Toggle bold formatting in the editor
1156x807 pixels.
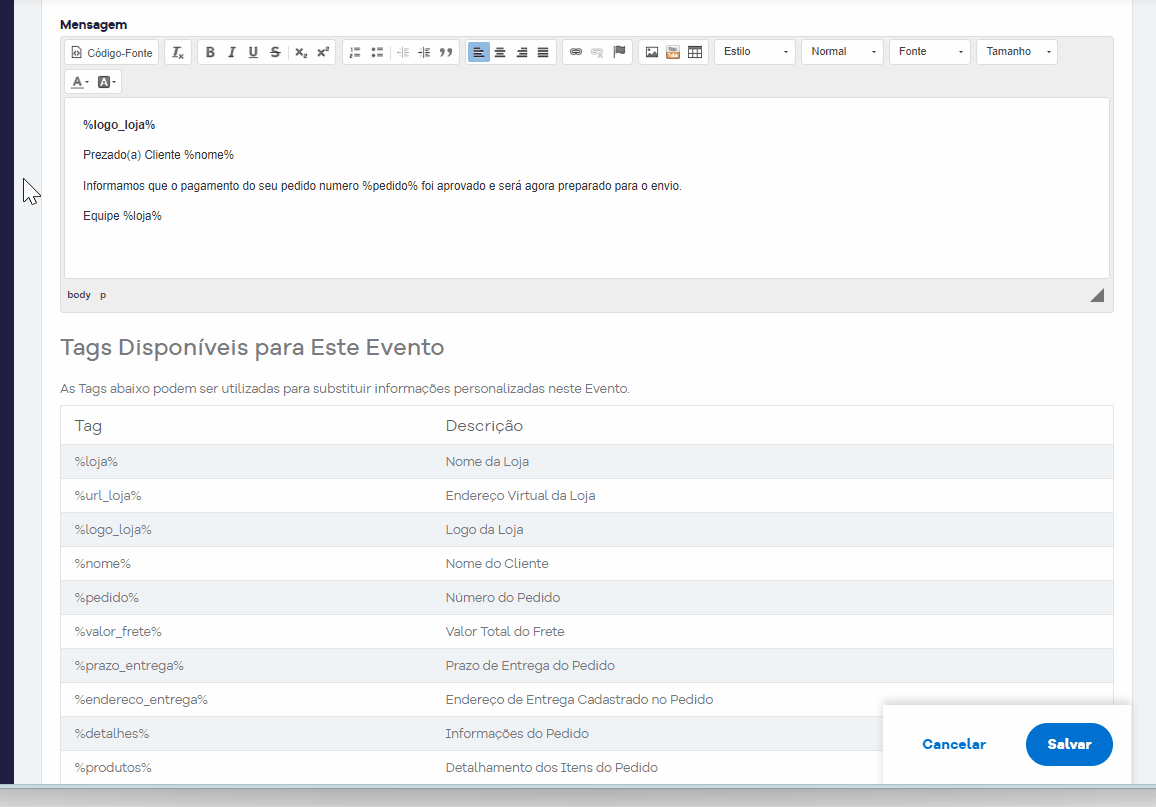point(210,52)
